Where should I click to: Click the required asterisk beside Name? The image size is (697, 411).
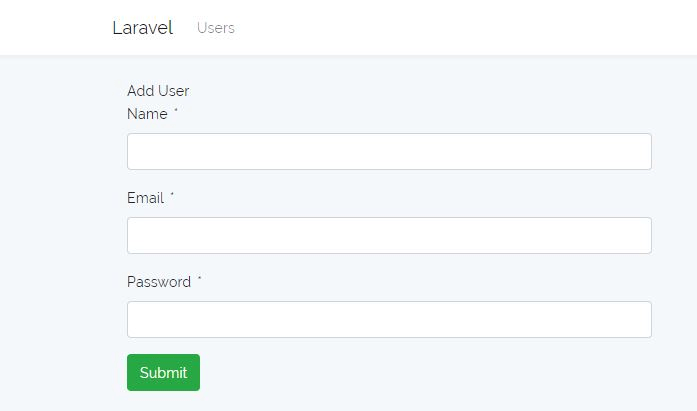pyautogui.click(x=176, y=110)
